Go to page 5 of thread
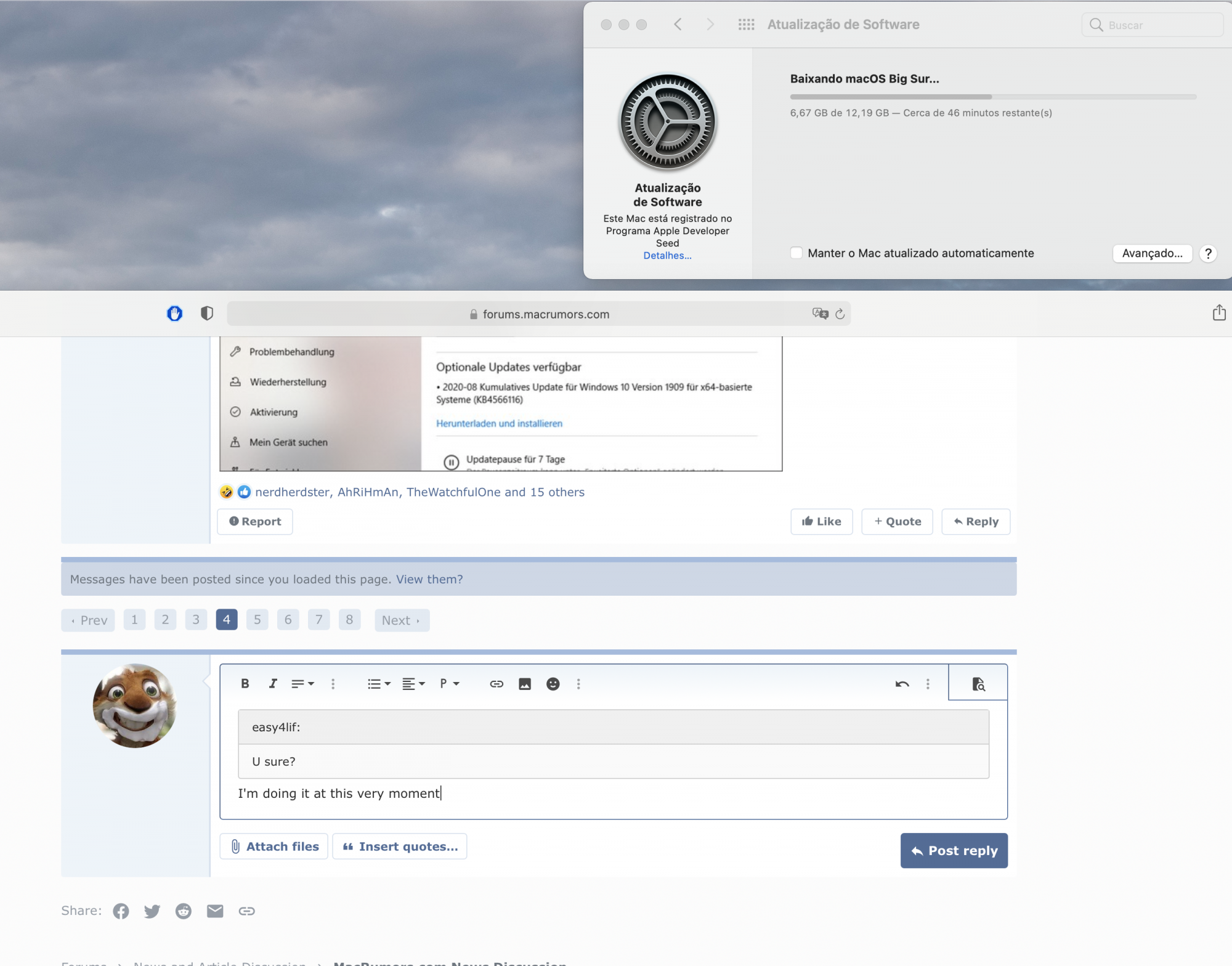 pos(257,620)
